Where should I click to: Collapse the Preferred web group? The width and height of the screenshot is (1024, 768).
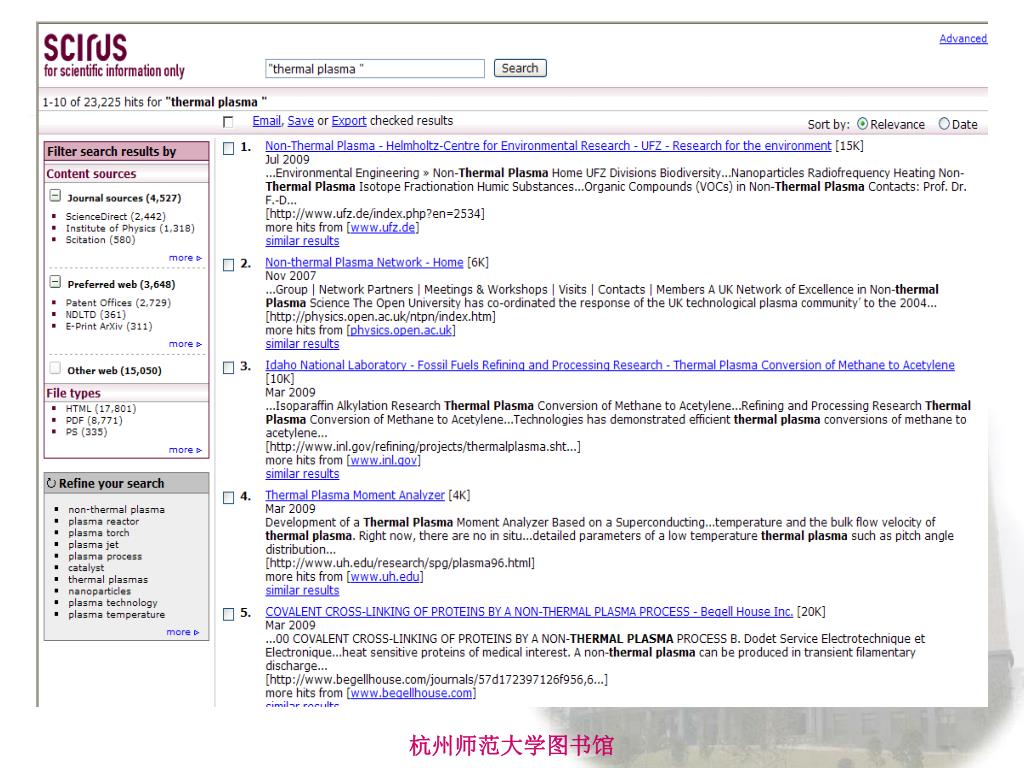(56, 282)
